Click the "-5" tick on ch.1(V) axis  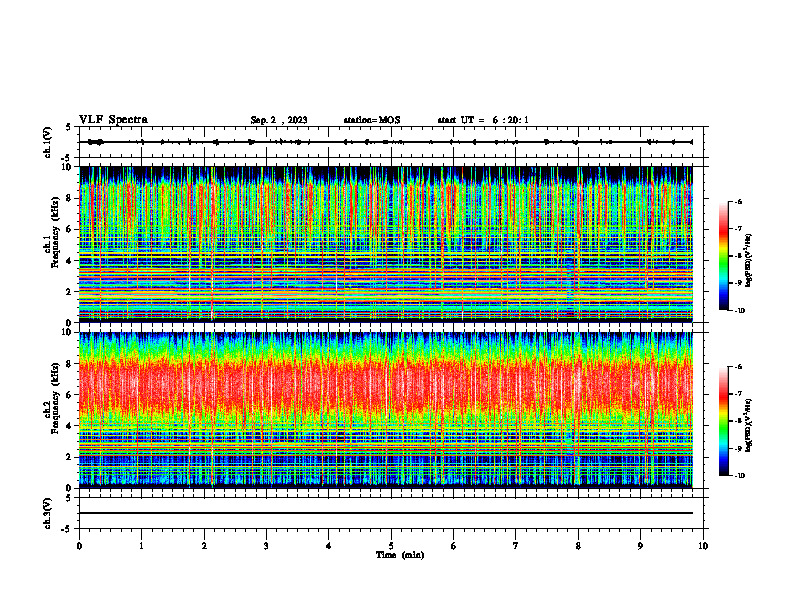(67, 158)
